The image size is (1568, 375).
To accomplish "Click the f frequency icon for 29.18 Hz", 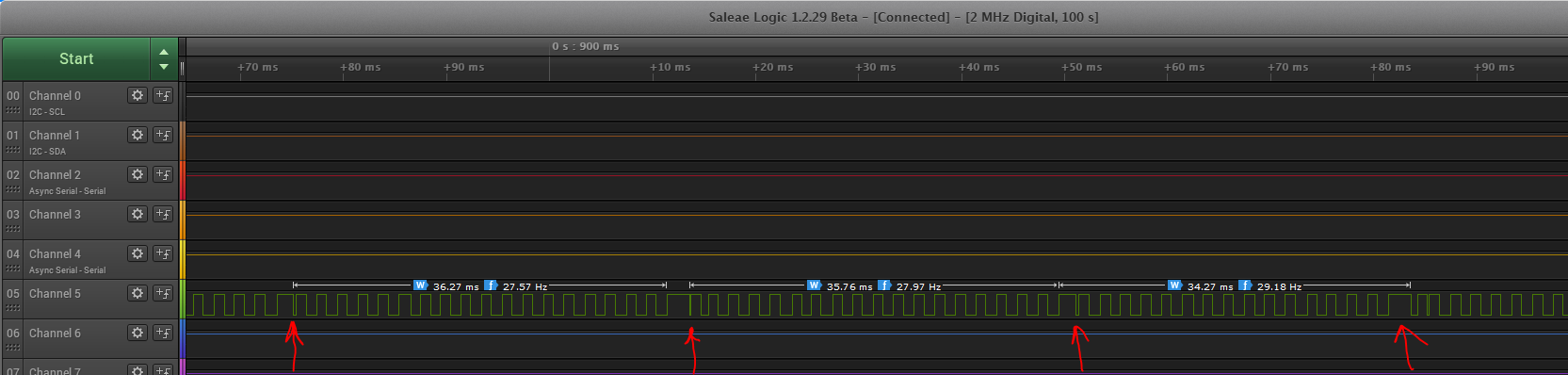I will click(x=1245, y=285).
